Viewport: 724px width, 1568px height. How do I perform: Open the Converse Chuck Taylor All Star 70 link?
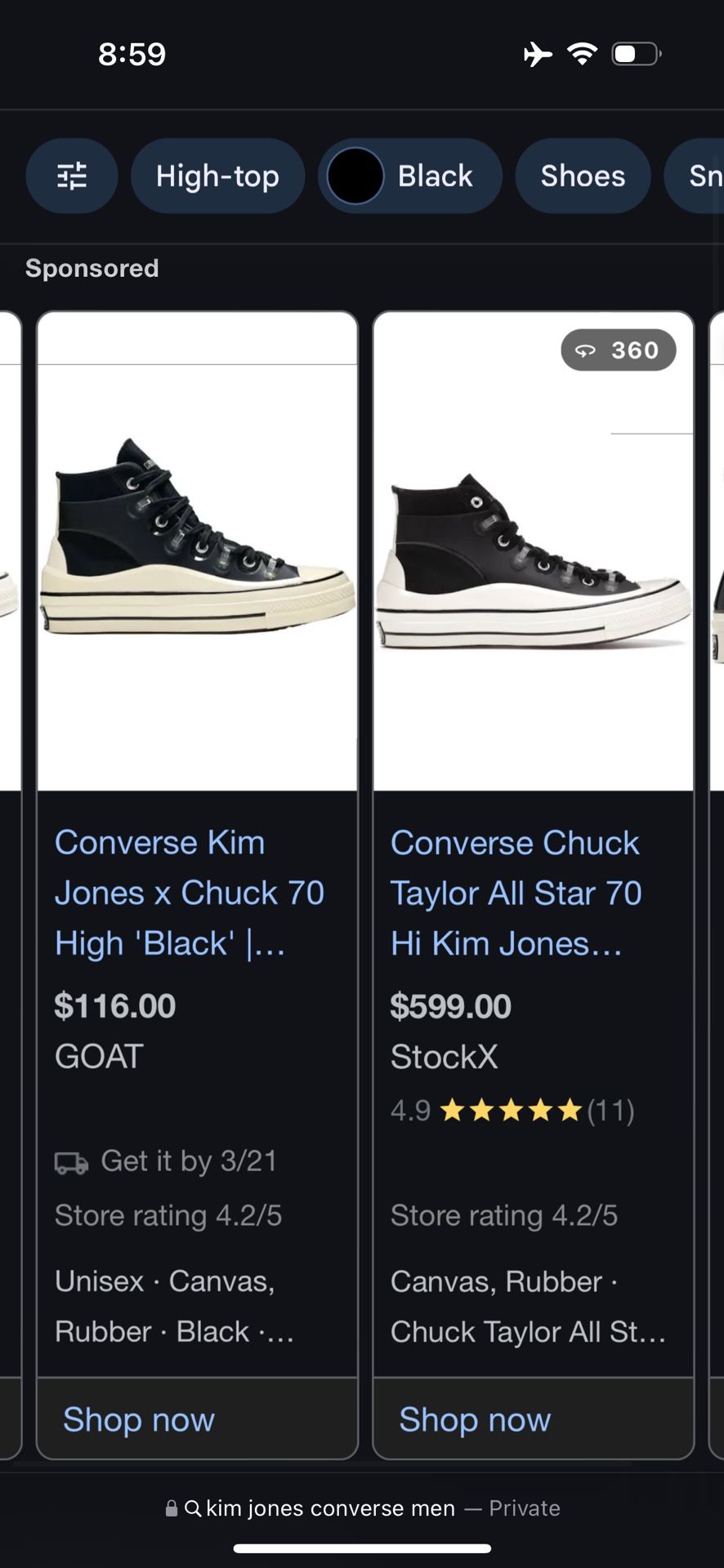pyautogui.click(x=516, y=893)
